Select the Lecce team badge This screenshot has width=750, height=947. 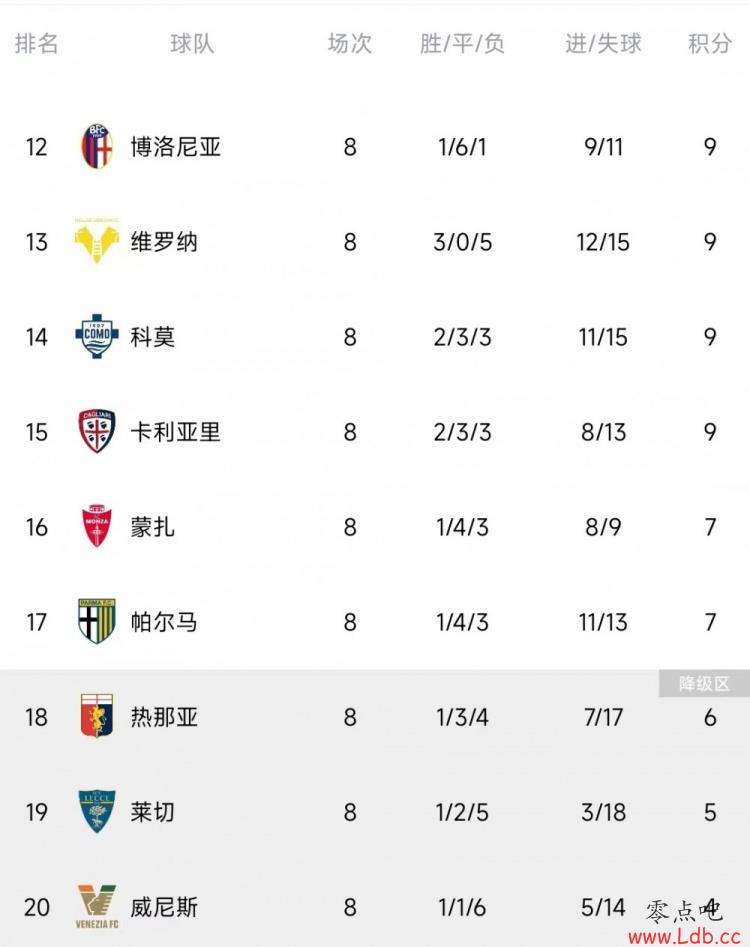(x=97, y=812)
